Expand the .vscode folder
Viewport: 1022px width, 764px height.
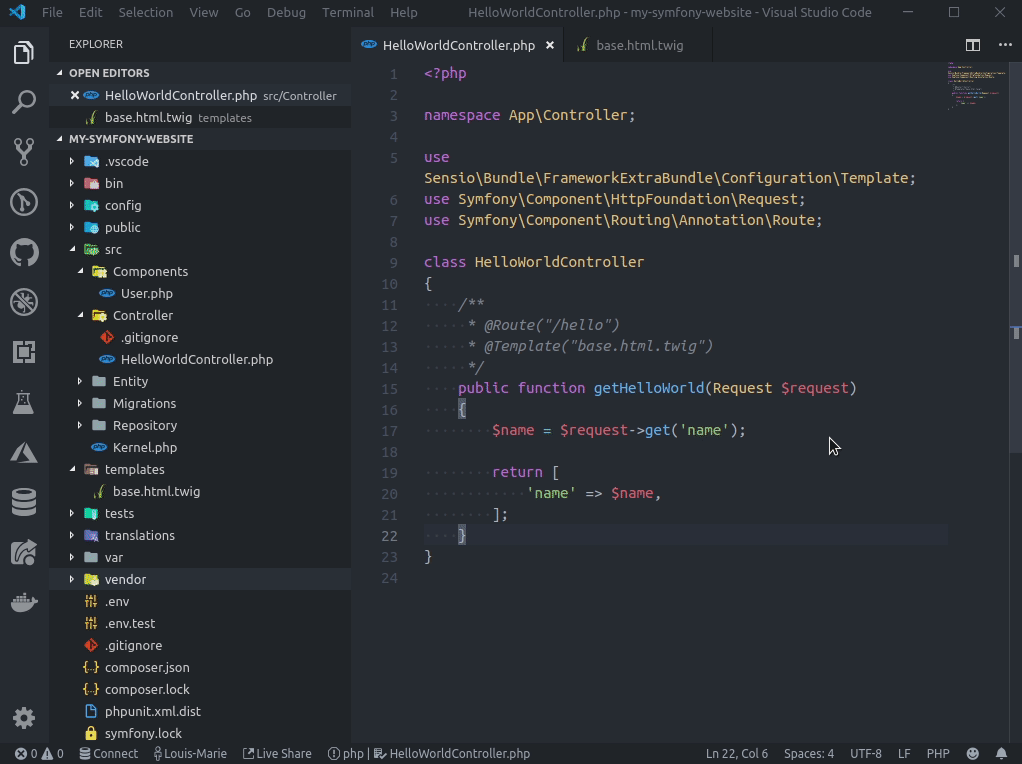(x=72, y=161)
